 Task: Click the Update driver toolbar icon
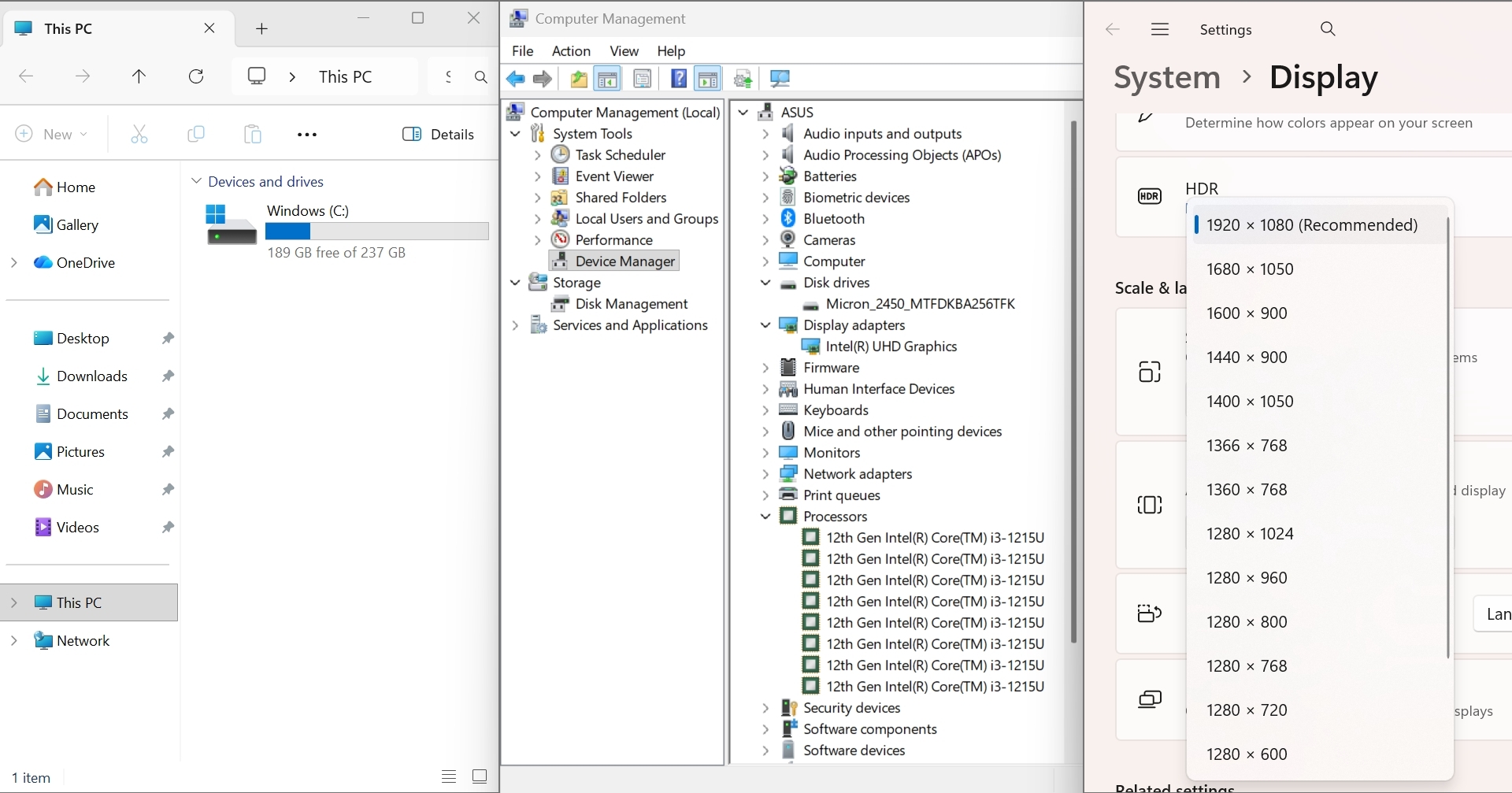743,79
